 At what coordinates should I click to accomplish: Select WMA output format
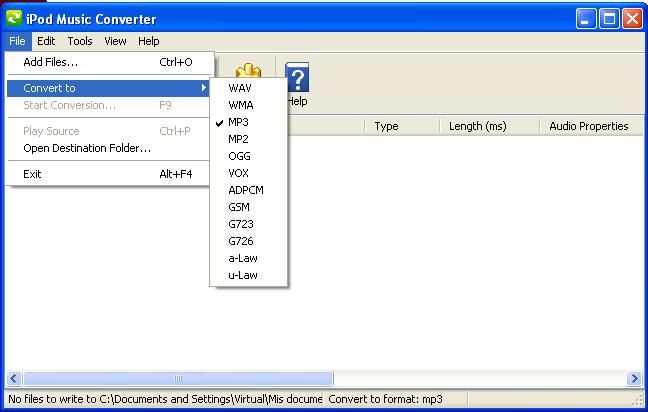[x=248, y=105]
